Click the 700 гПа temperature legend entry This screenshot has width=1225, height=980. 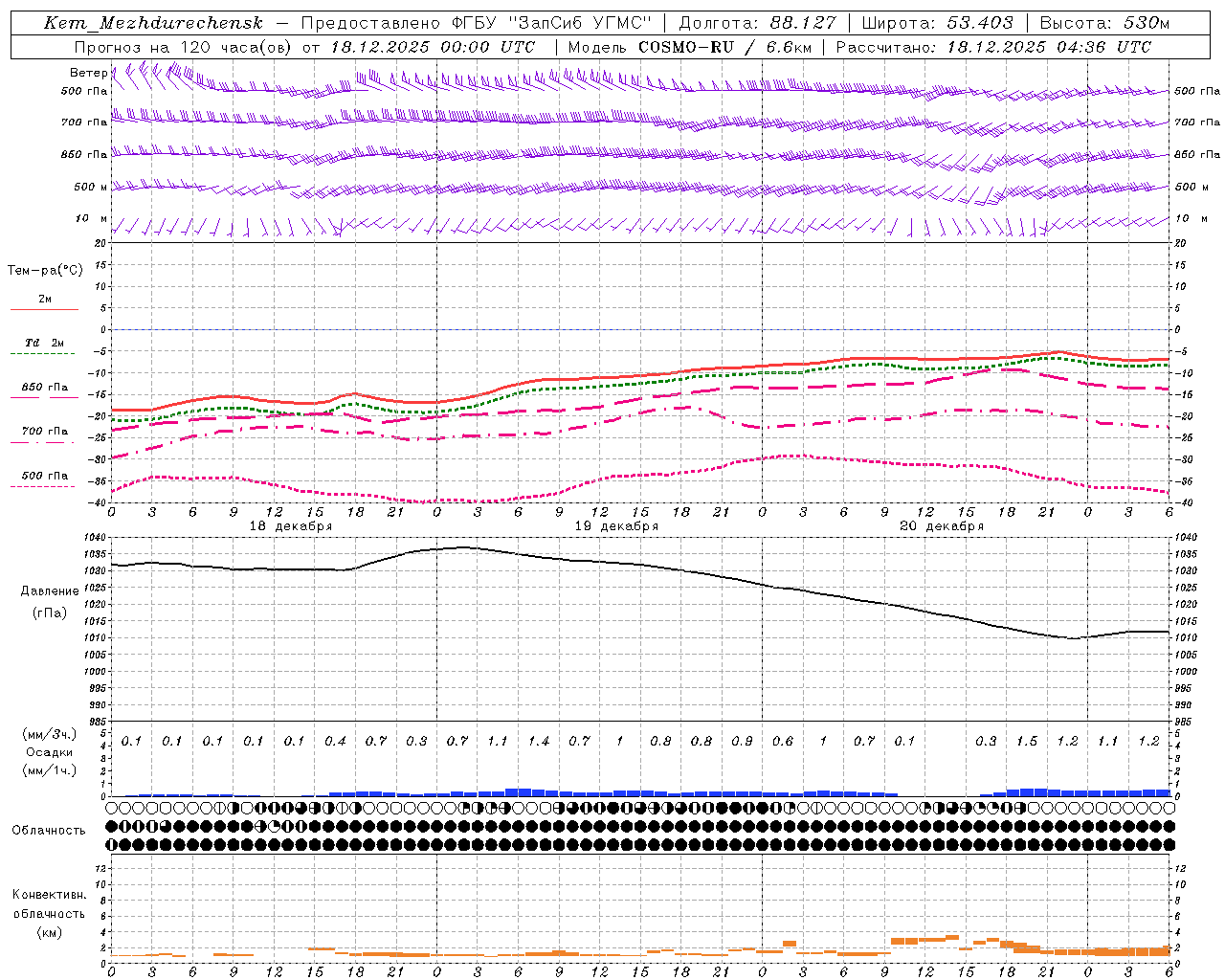45,432
